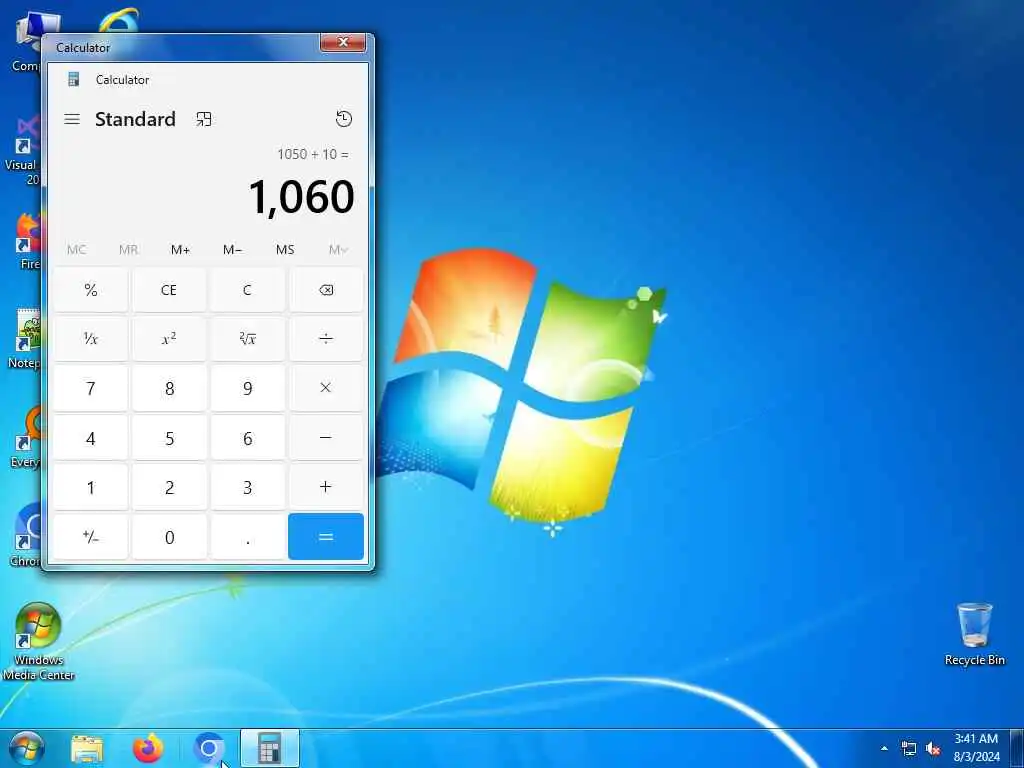Show hidden tray icons arrow
Image resolution: width=1024 pixels, height=768 pixels.
pos(884,748)
